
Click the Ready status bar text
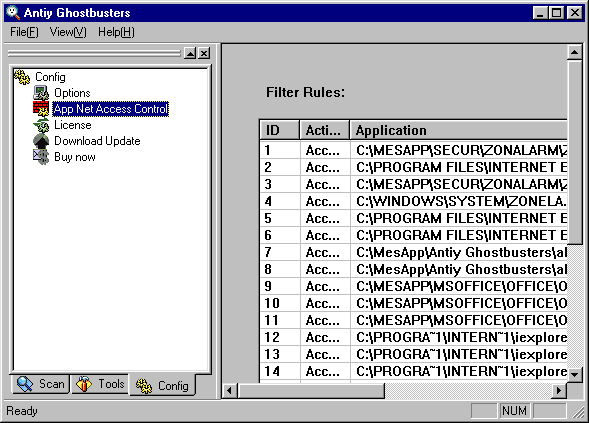click(x=22, y=411)
